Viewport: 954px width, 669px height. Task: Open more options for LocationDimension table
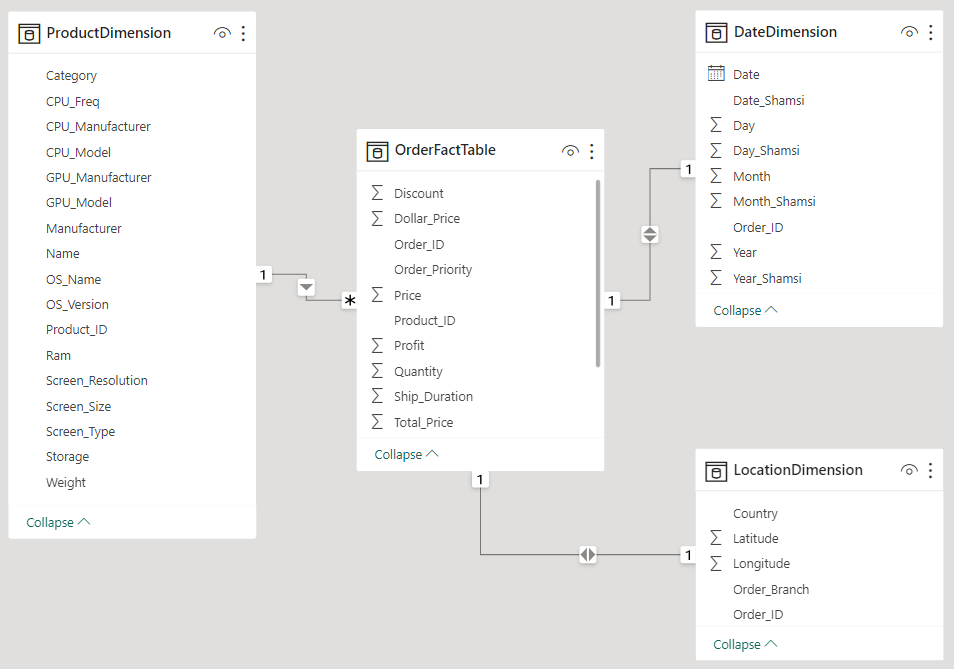[930, 470]
